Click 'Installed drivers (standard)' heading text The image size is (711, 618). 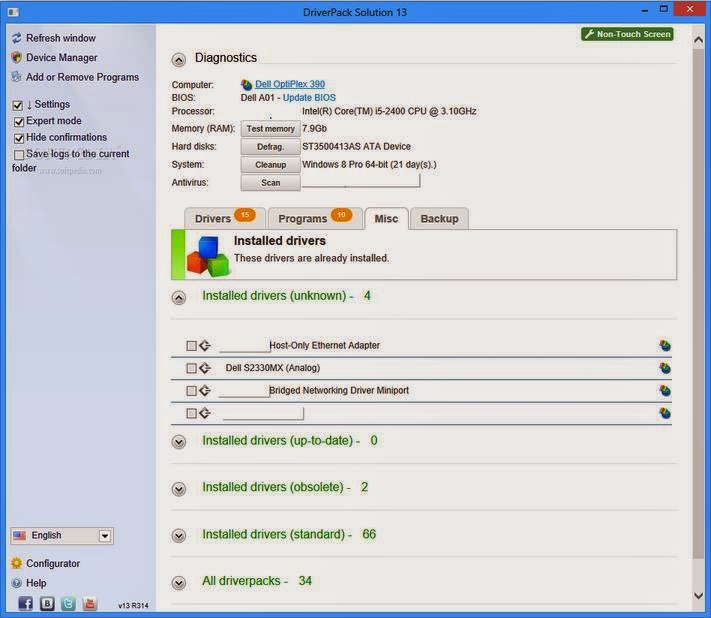(x=273, y=534)
